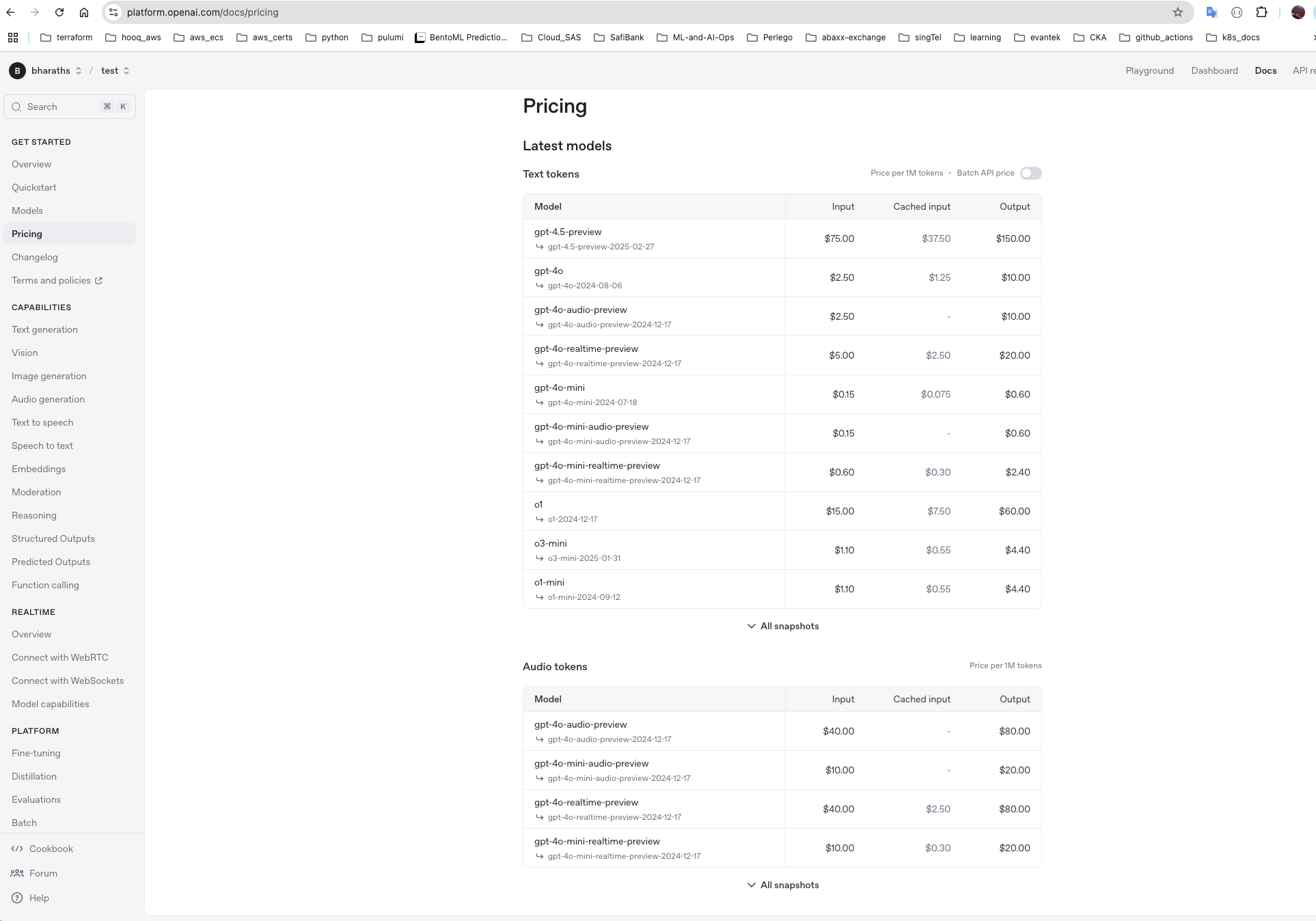Click the browser back arrow

[x=11, y=12]
